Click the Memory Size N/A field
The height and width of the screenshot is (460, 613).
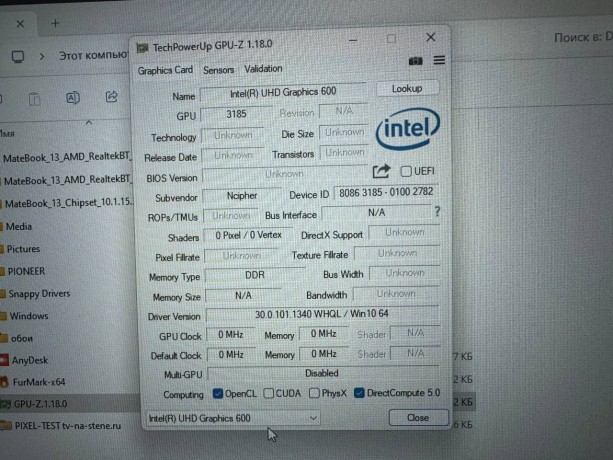click(x=243, y=296)
